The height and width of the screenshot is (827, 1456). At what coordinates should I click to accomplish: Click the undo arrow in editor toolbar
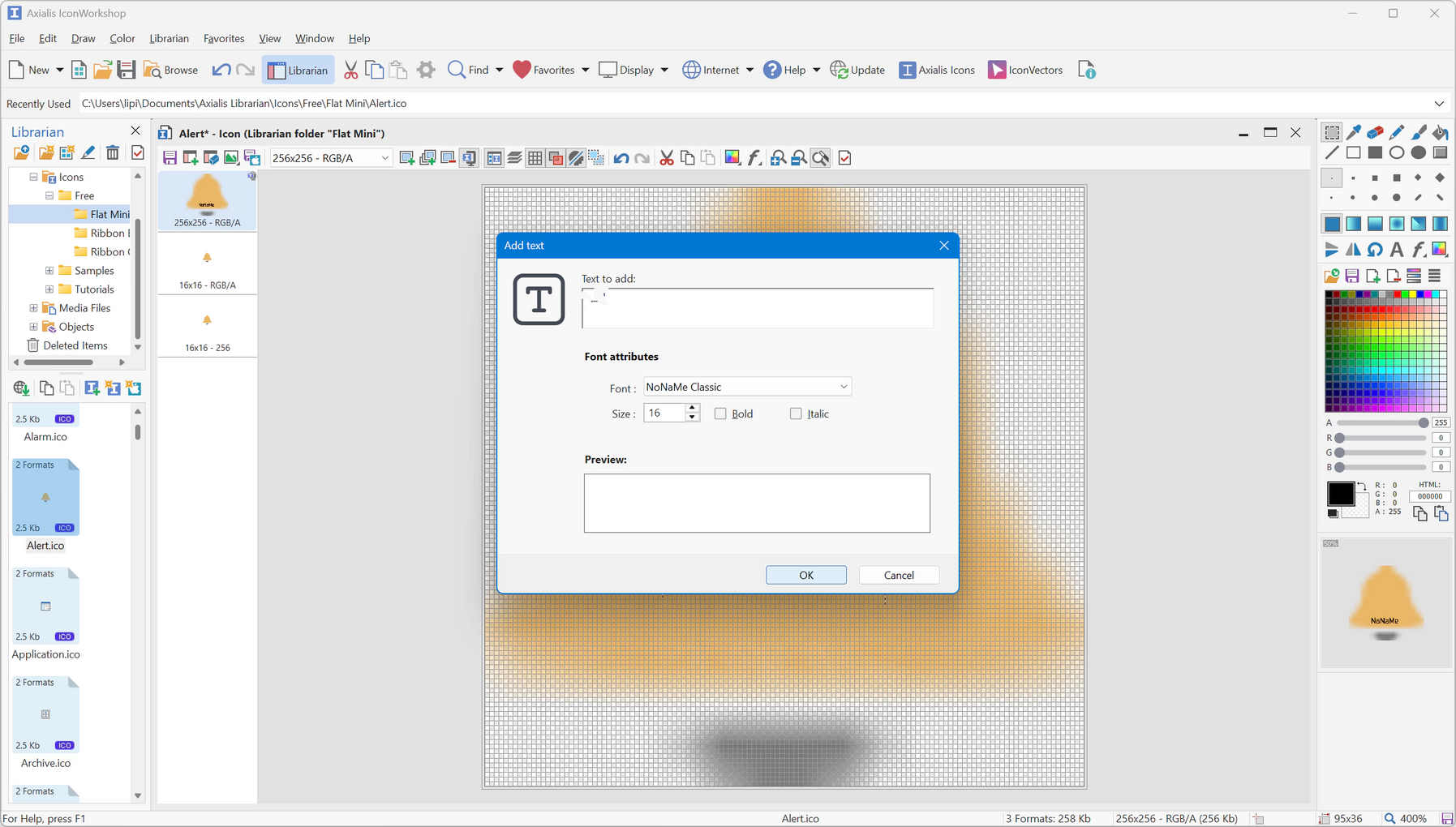pyautogui.click(x=621, y=158)
